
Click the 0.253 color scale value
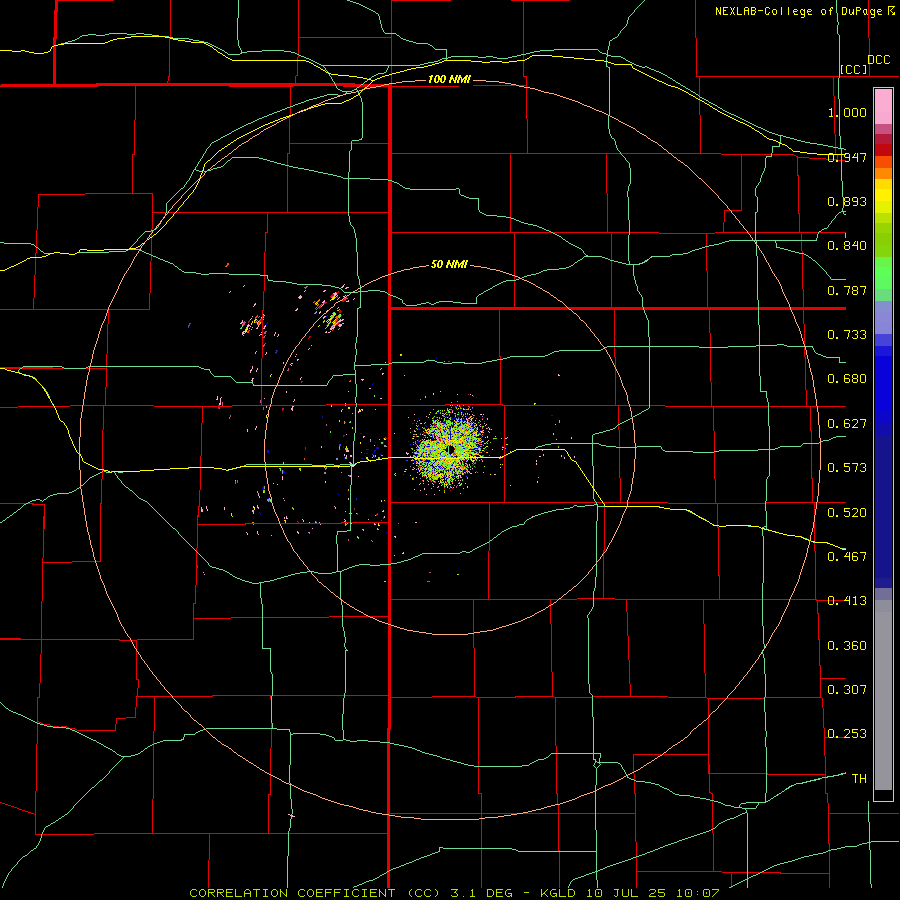pyautogui.click(x=847, y=734)
